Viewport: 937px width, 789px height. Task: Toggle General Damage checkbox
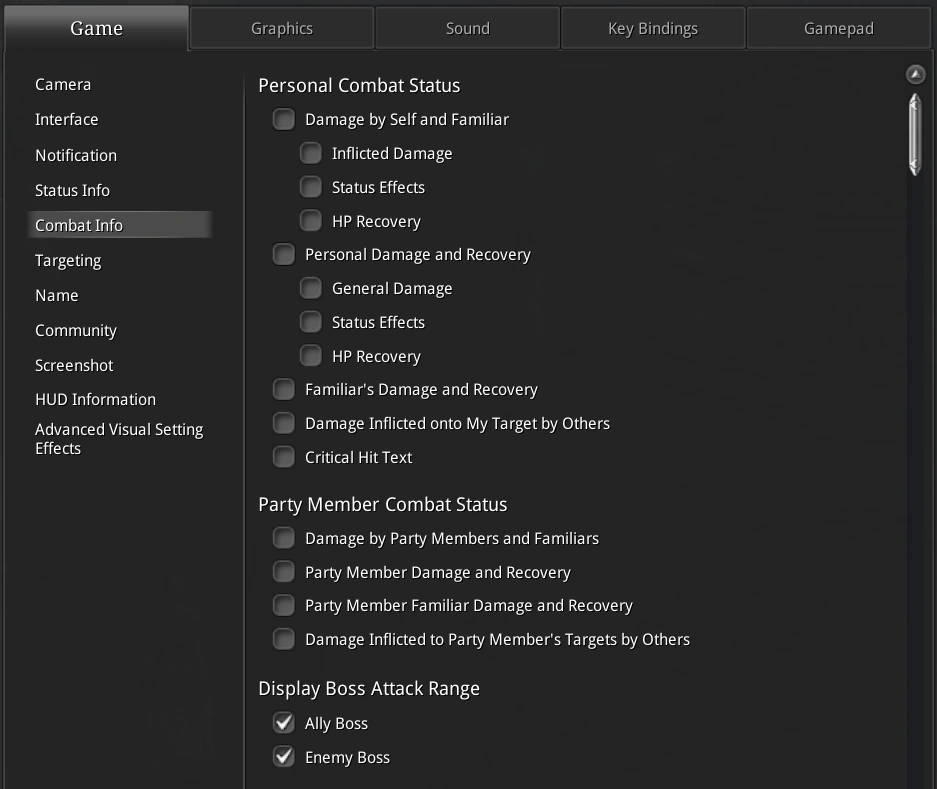311,289
